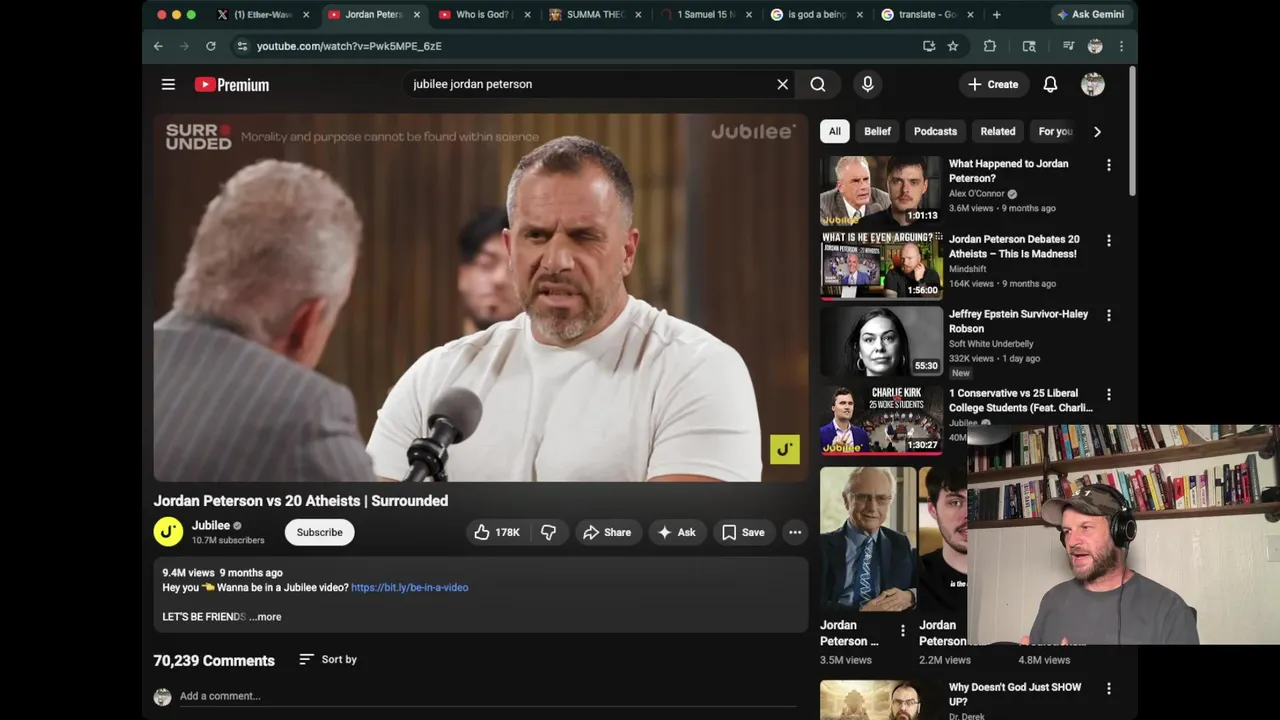This screenshot has width=1280, height=720.
Task: Select the For you filter chip
Action: 1055,131
